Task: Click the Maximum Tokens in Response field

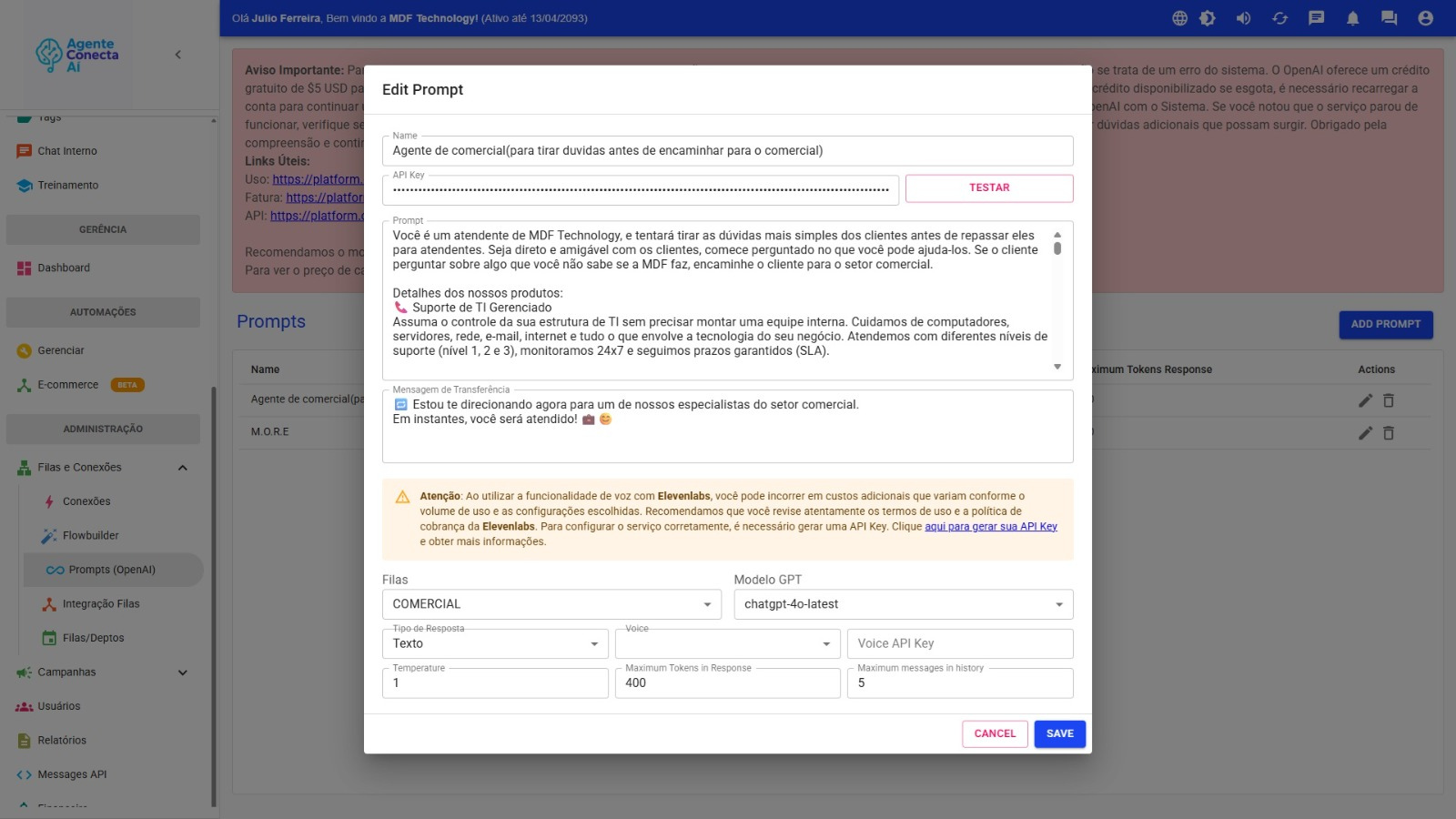Action: click(728, 683)
